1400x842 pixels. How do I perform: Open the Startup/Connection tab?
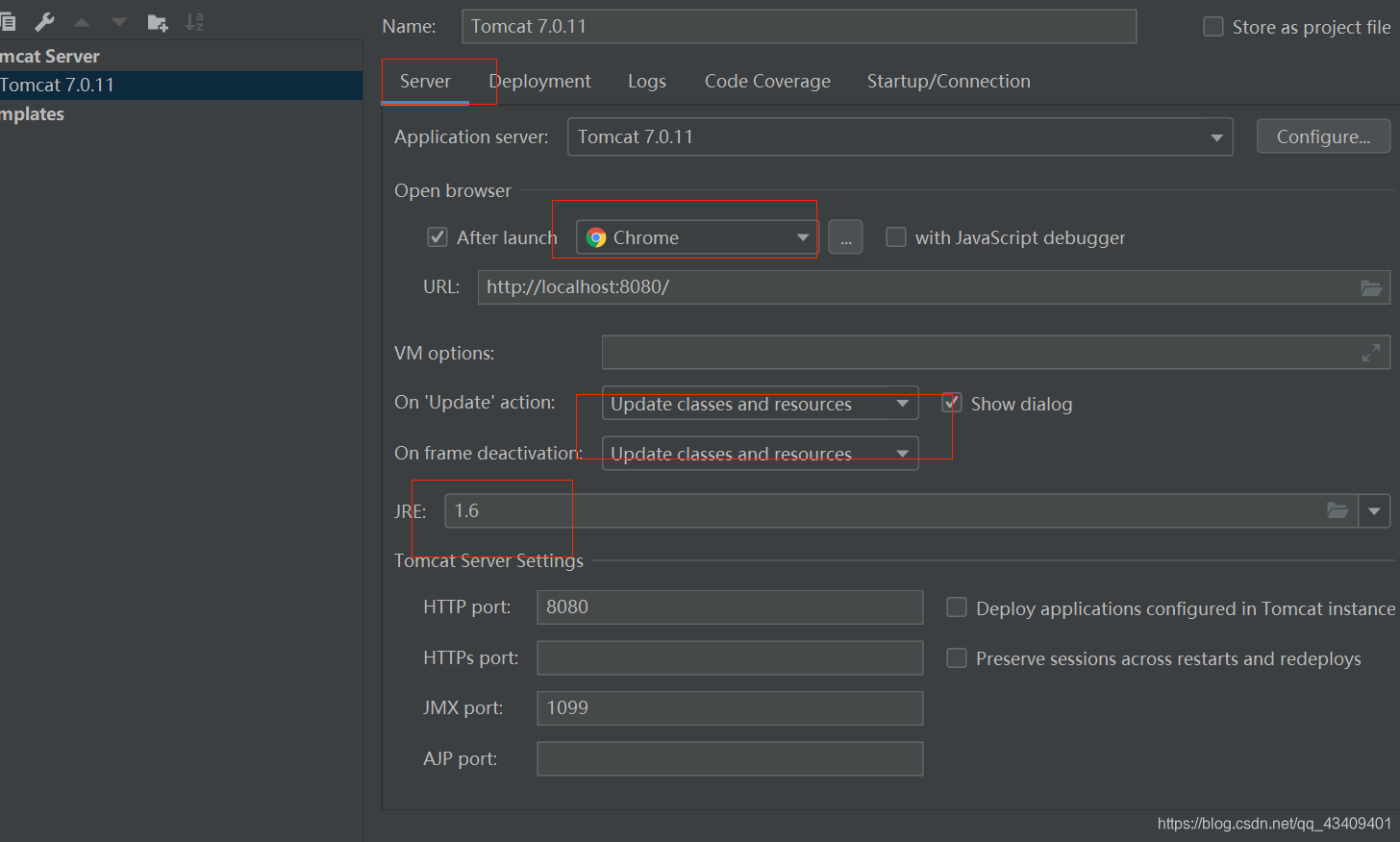[x=948, y=82]
